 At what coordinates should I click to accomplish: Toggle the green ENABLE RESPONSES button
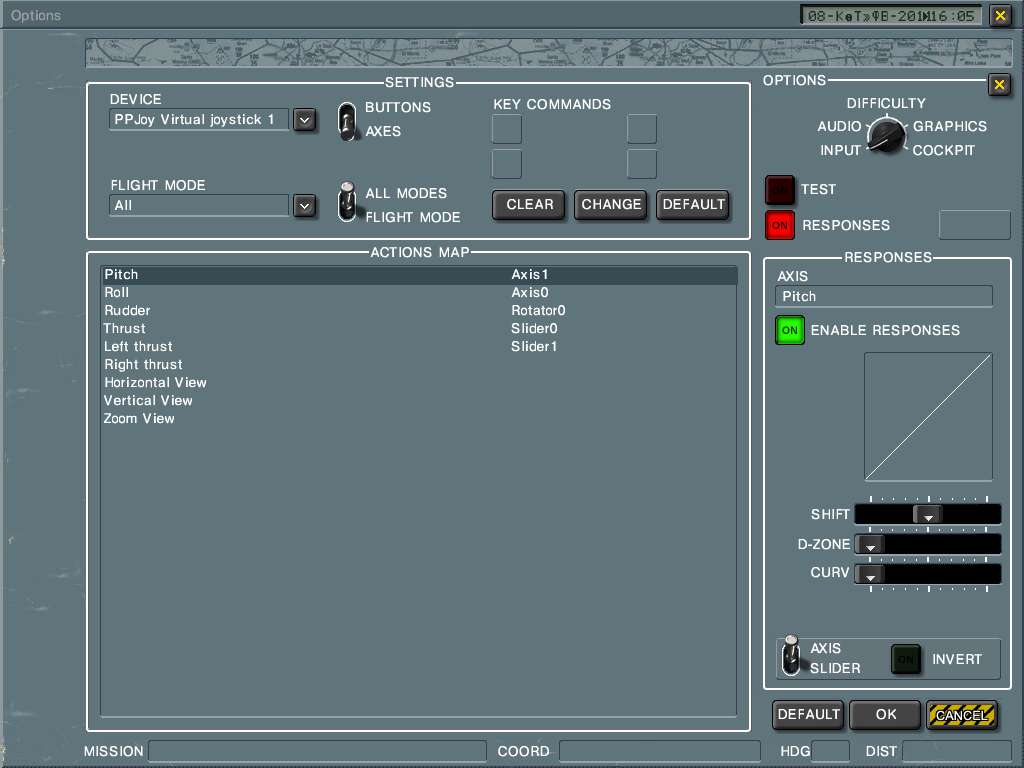point(790,330)
